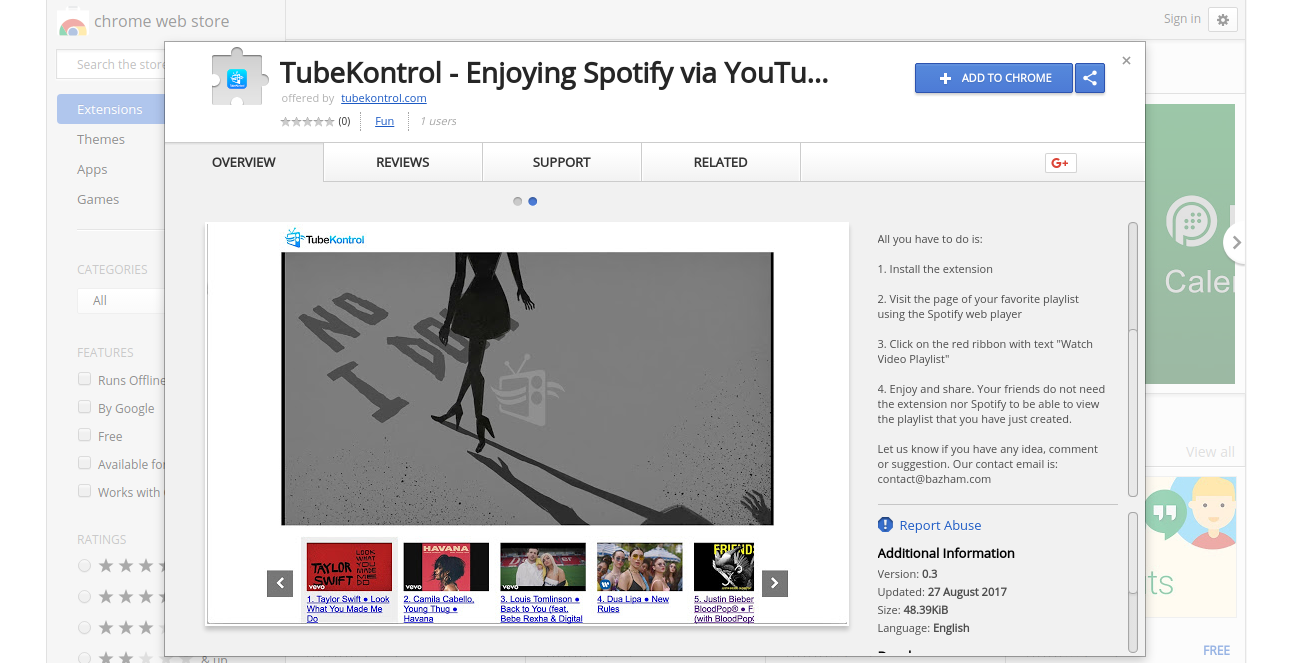Select the Taylor Swift video thumbnail
The image size is (1294, 663).
click(x=349, y=567)
